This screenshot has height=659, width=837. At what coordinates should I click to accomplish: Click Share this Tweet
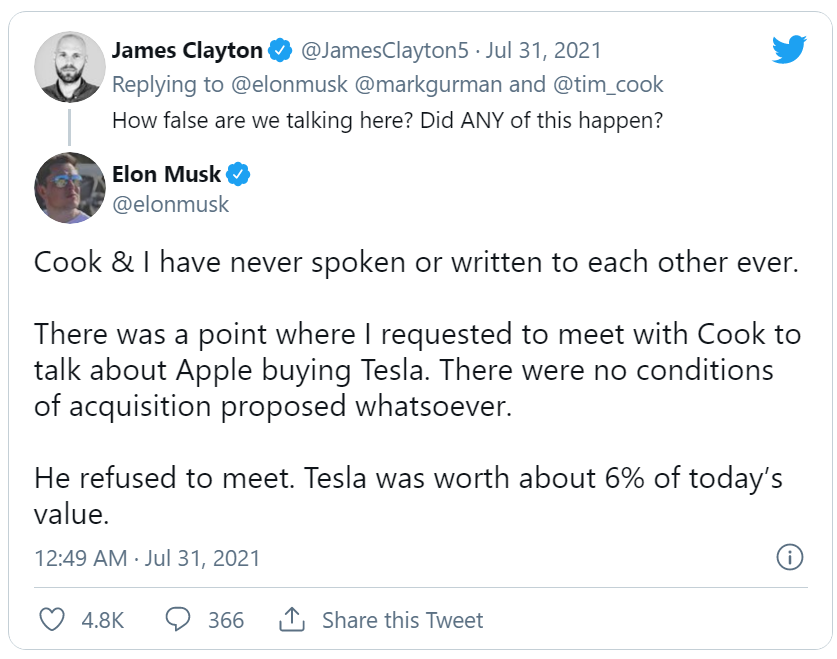[x=402, y=620]
